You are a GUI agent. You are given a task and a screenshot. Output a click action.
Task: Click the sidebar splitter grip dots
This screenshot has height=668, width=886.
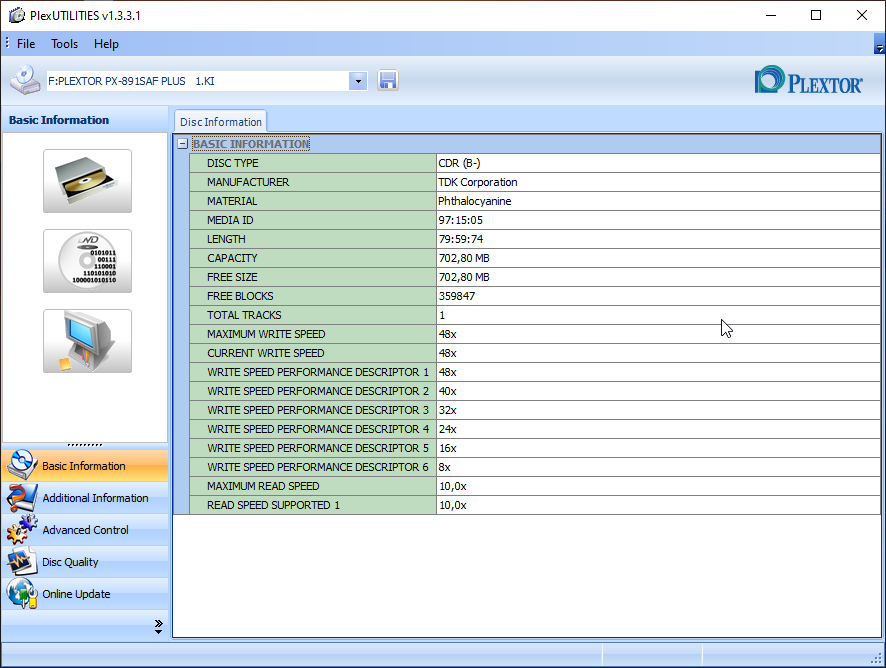click(x=85, y=445)
